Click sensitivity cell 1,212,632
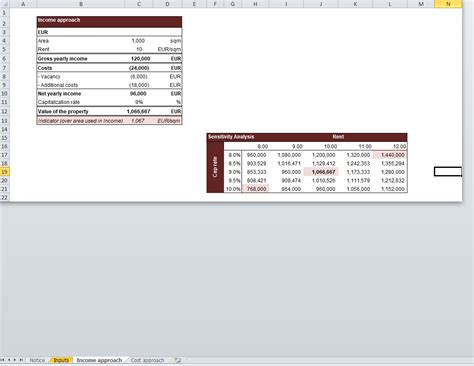This screenshot has height=366, width=474. [x=390, y=180]
